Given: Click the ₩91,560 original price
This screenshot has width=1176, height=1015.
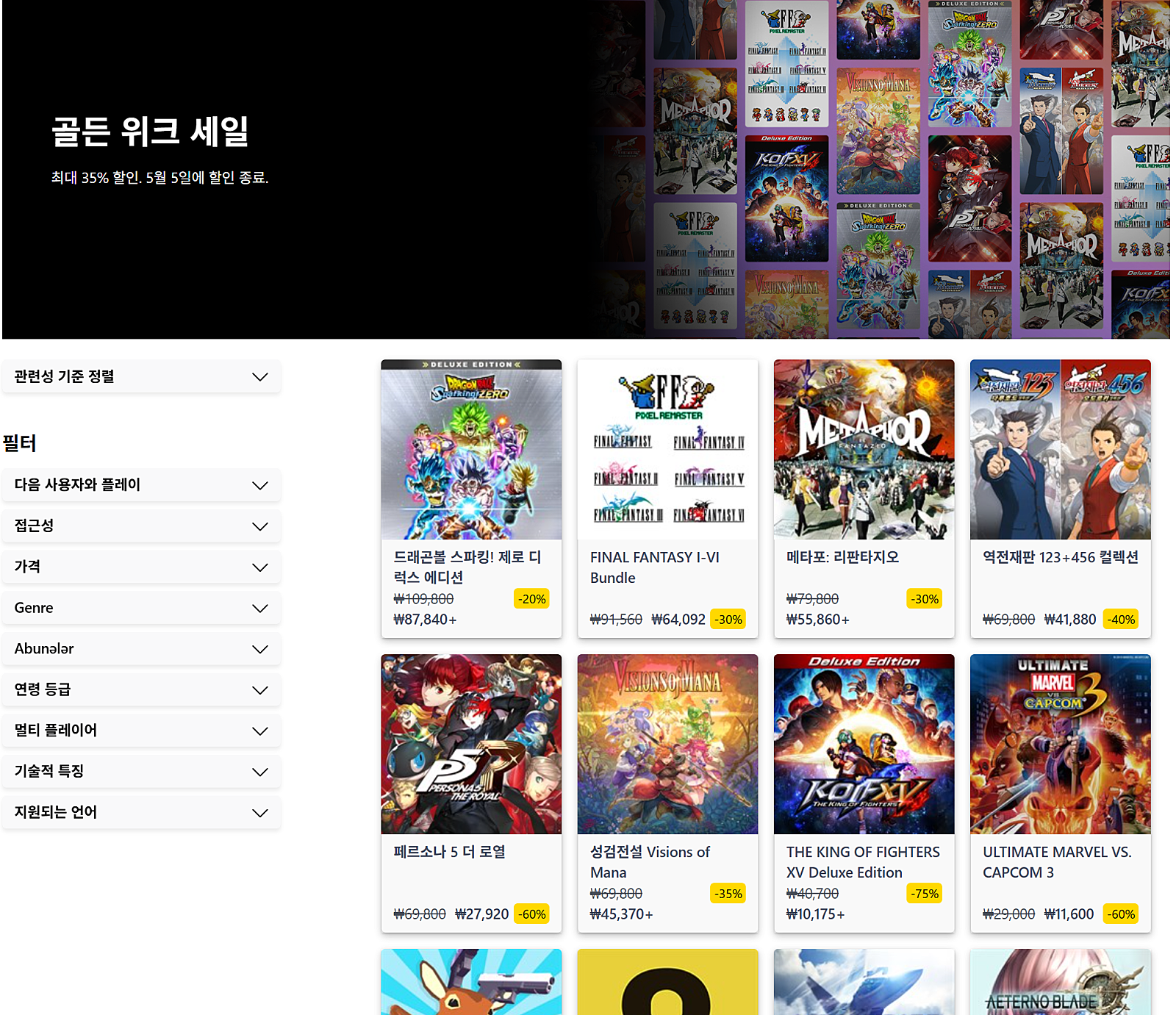Looking at the screenshot, I should (x=616, y=620).
